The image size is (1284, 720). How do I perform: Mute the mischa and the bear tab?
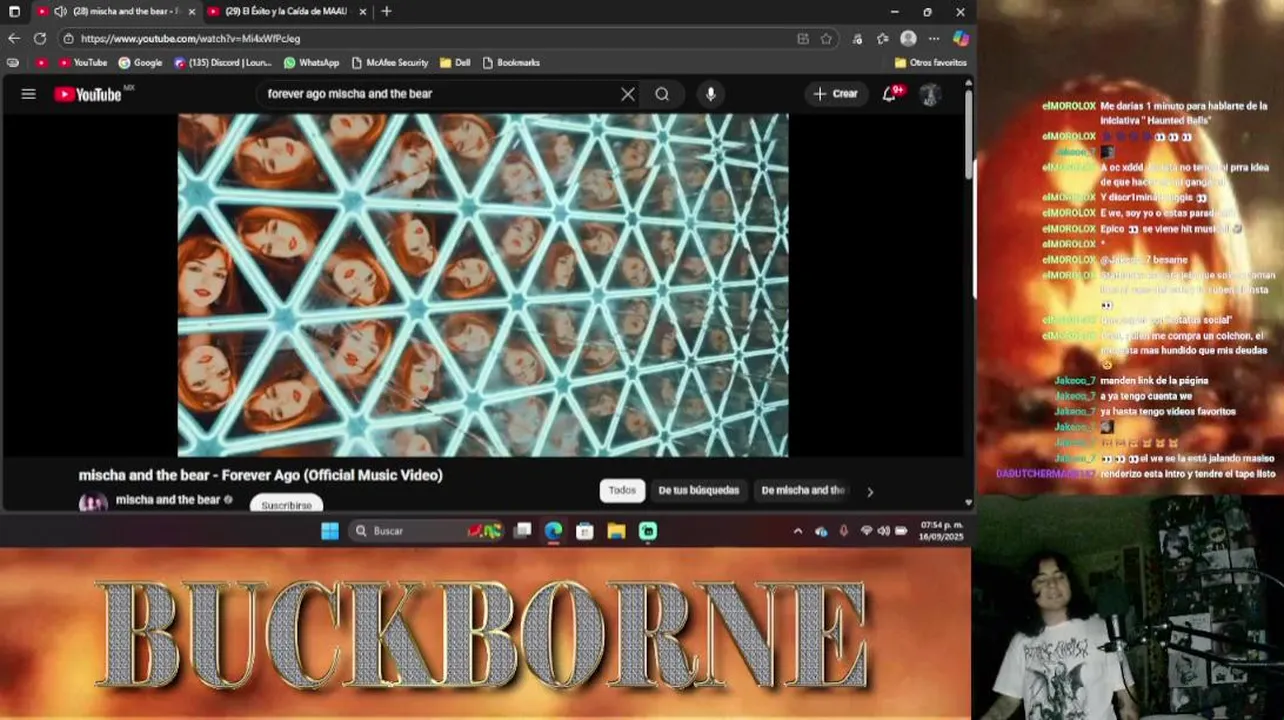coord(61,12)
